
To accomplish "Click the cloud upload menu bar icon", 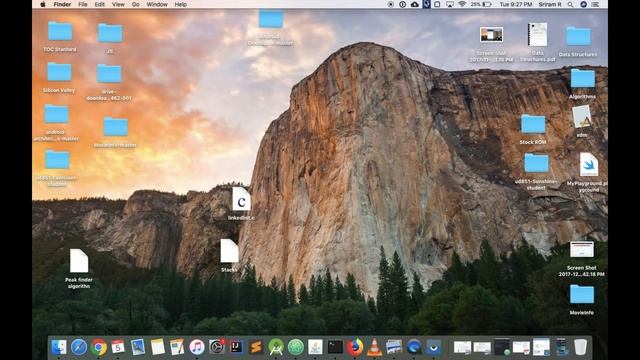I will pyautogui.click(x=415, y=4).
